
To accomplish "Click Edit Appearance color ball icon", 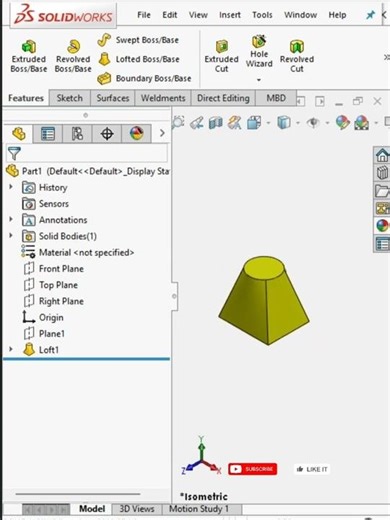I will pyautogui.click(x=342, y=123).
